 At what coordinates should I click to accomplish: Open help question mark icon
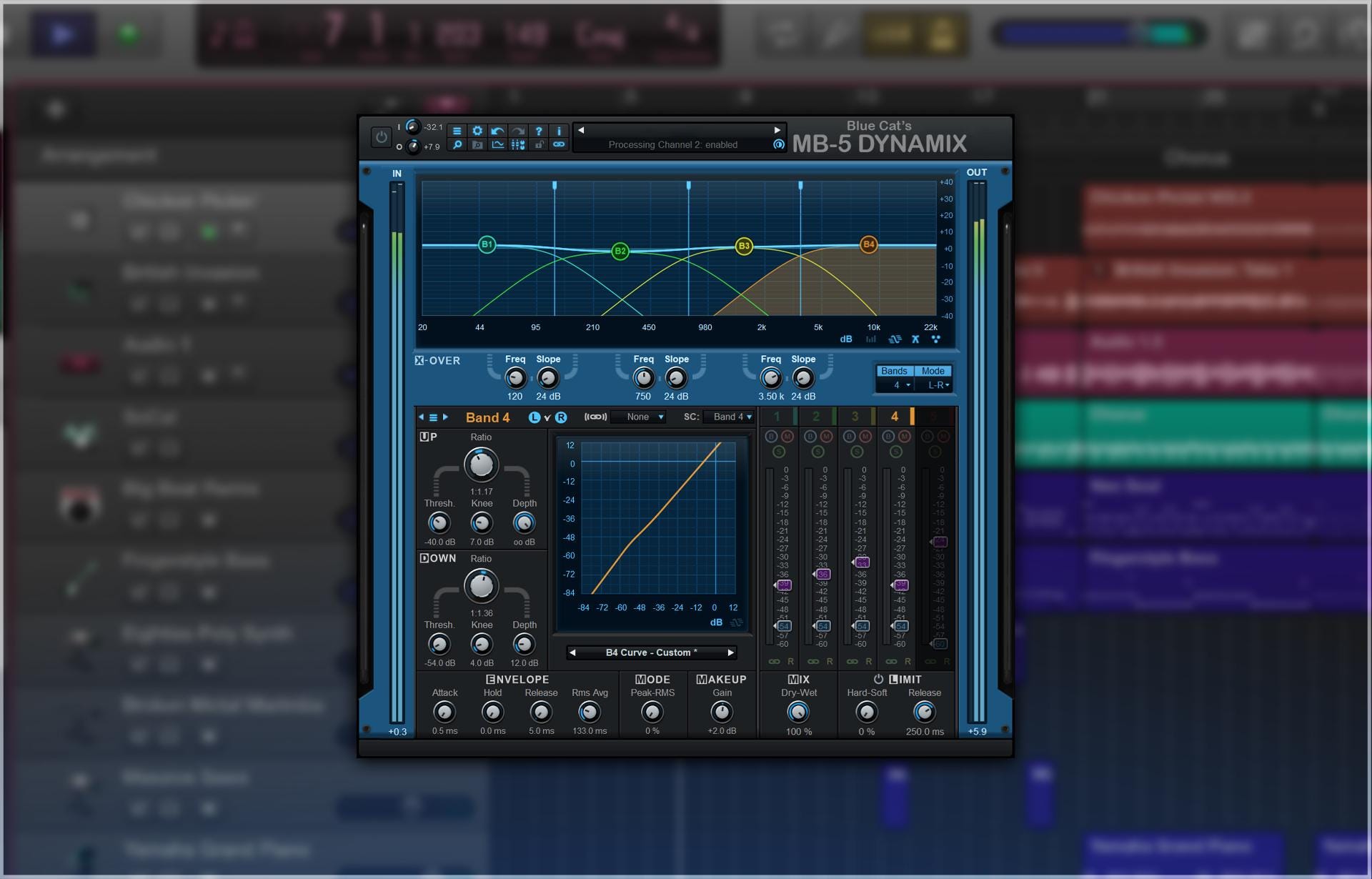539,131
